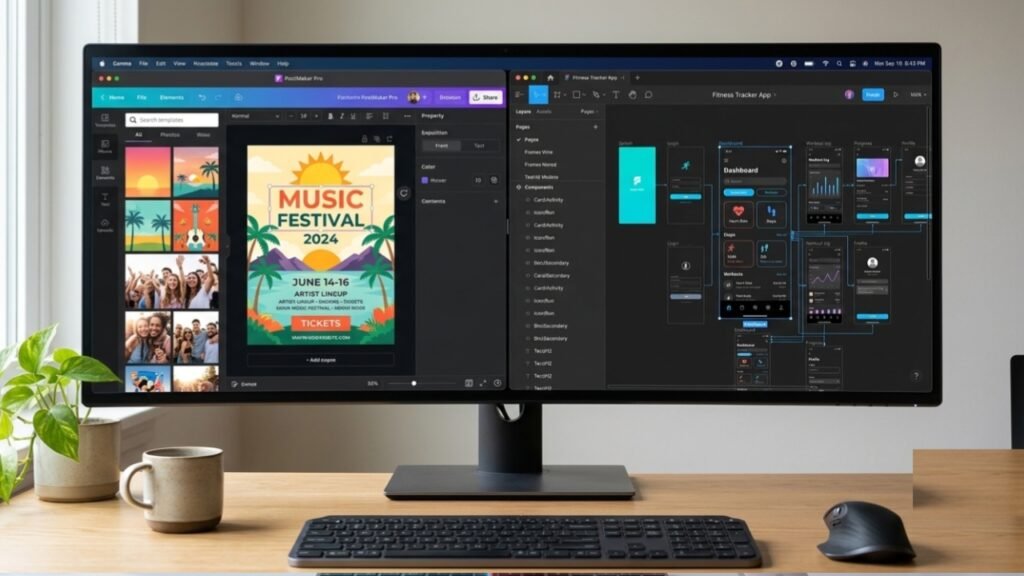This screenshot has height=576, width=1024.
Task: Click the print icon beside the redo arrow
Action: coord(238,97)
